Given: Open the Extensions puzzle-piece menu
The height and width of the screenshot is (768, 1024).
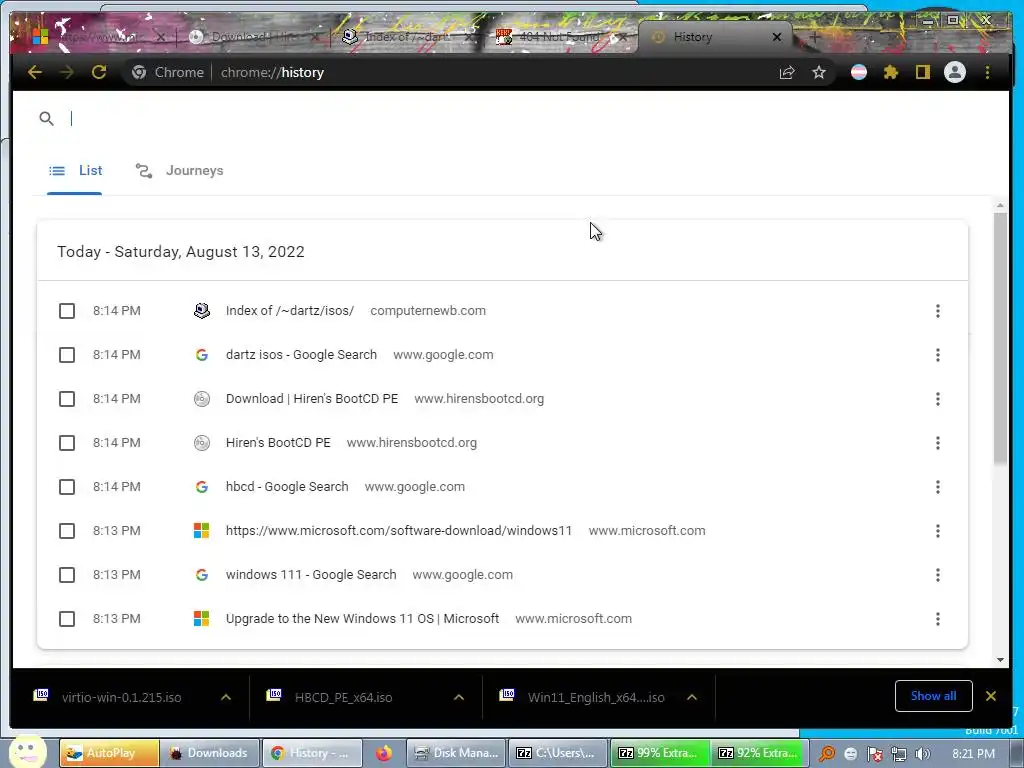Looking at the screenshot, I should 891,72.
